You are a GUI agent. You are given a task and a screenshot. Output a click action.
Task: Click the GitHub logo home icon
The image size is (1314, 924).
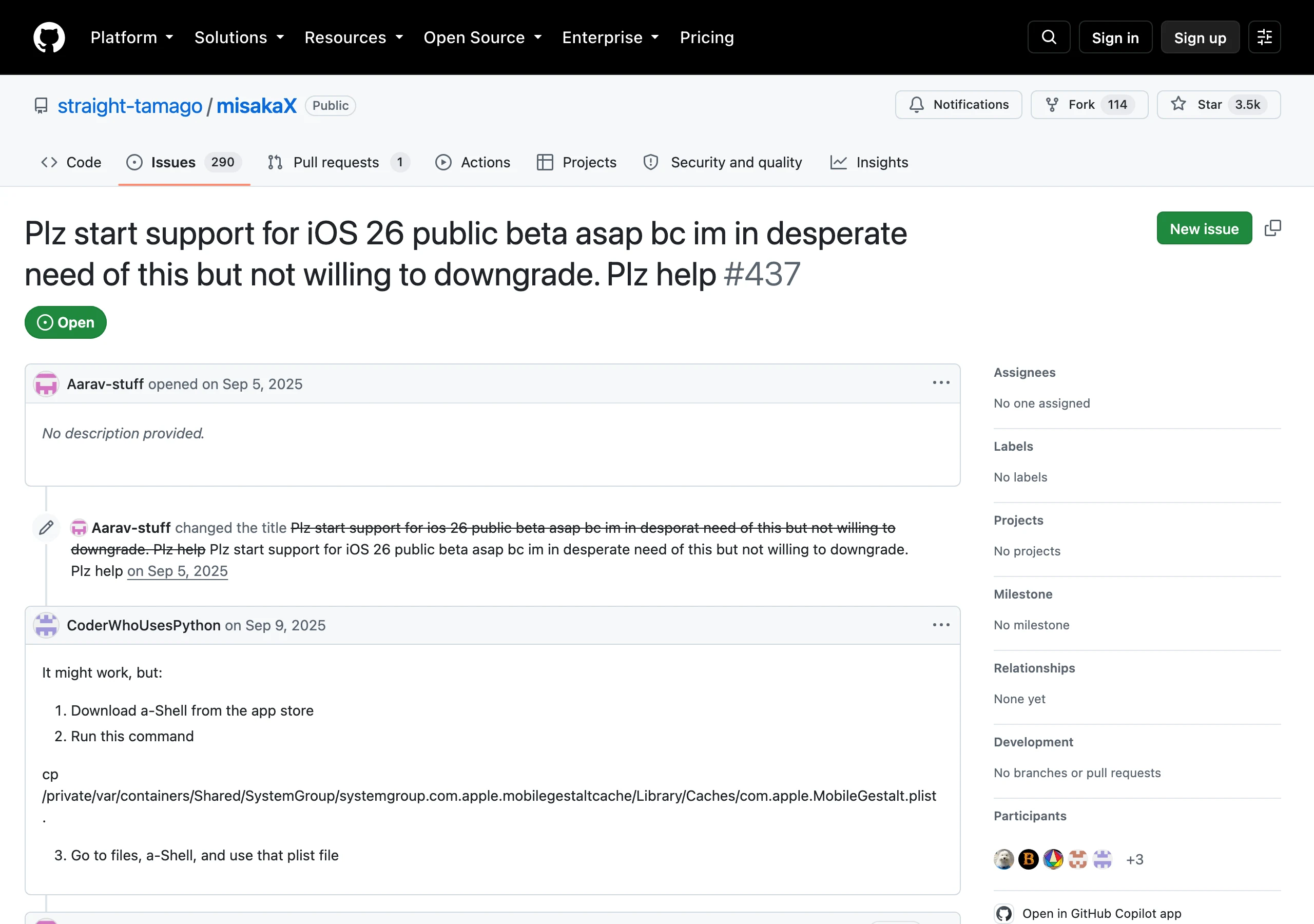49,37
